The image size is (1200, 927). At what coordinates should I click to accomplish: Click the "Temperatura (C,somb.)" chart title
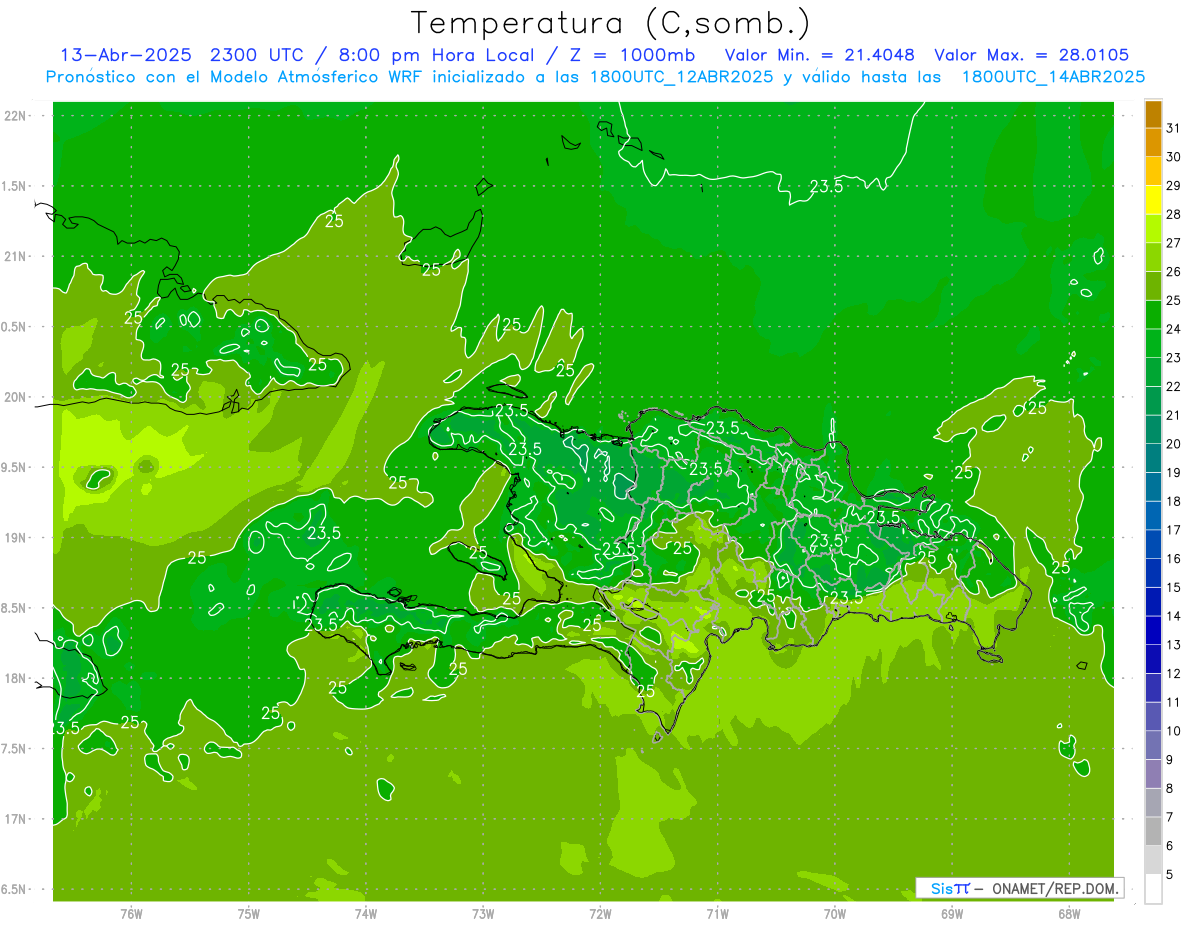click(x=611, y=23)
